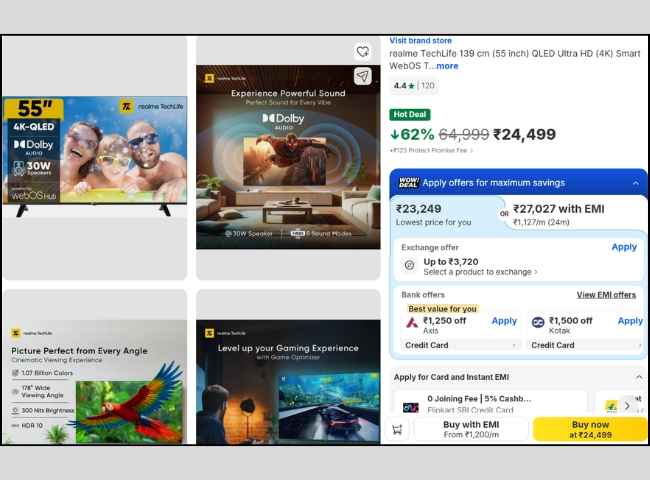The width and height of the screenshot is (650, 480).
Task: Open the Visit brand store link
Action: [x=420, y=41]
